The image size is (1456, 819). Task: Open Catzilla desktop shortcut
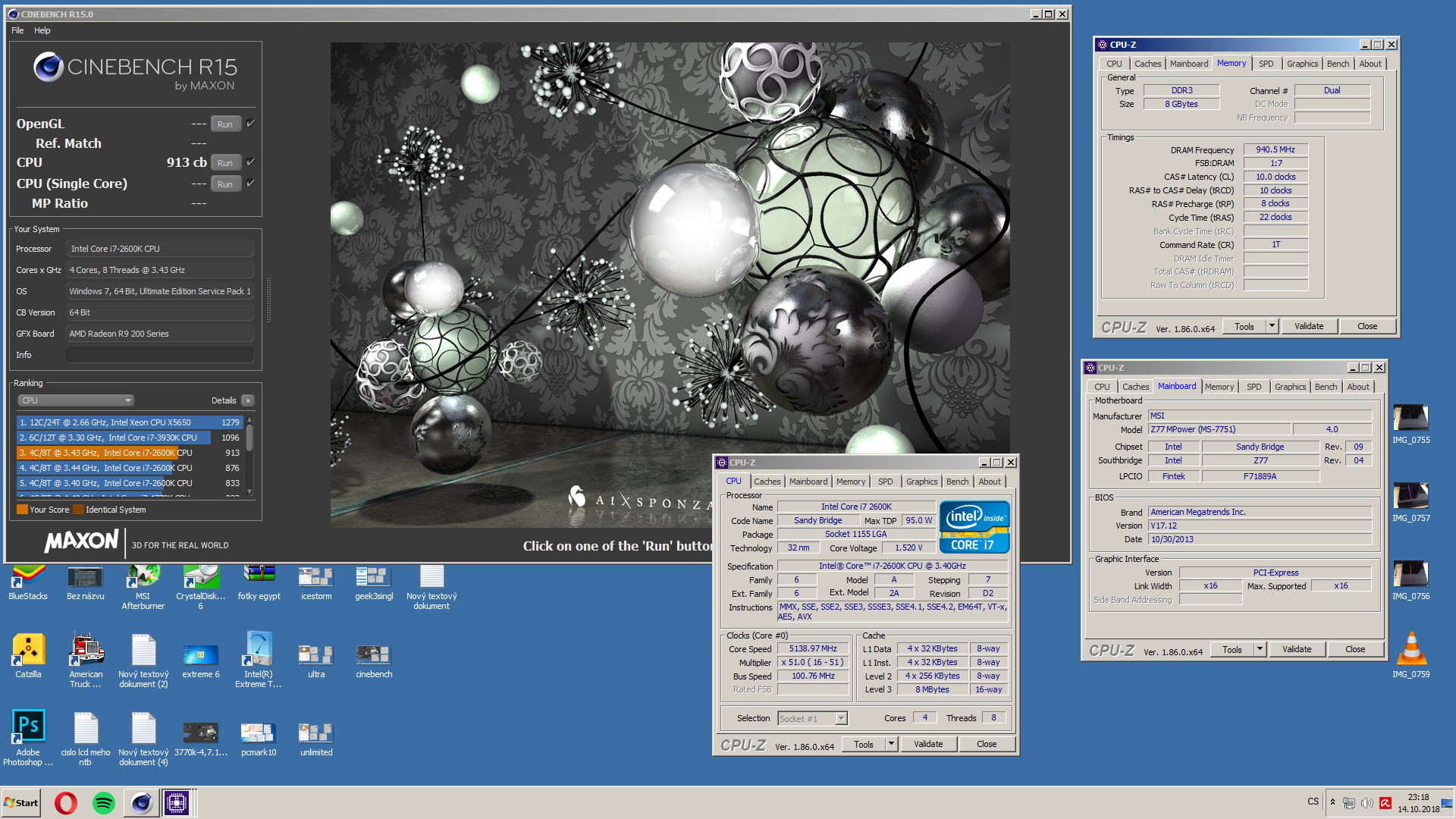pyautogui.click(x=28, y=656)
